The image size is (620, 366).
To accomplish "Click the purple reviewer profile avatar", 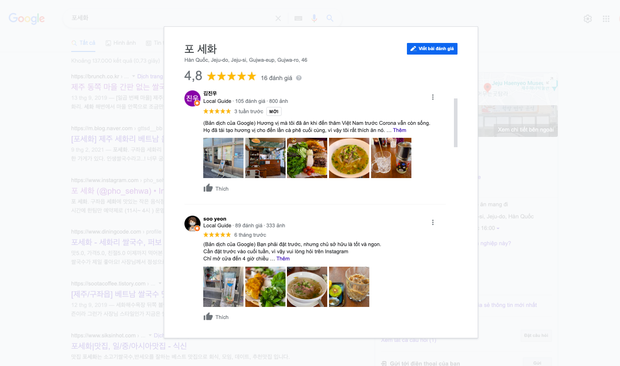I will [x=192, y=98].
